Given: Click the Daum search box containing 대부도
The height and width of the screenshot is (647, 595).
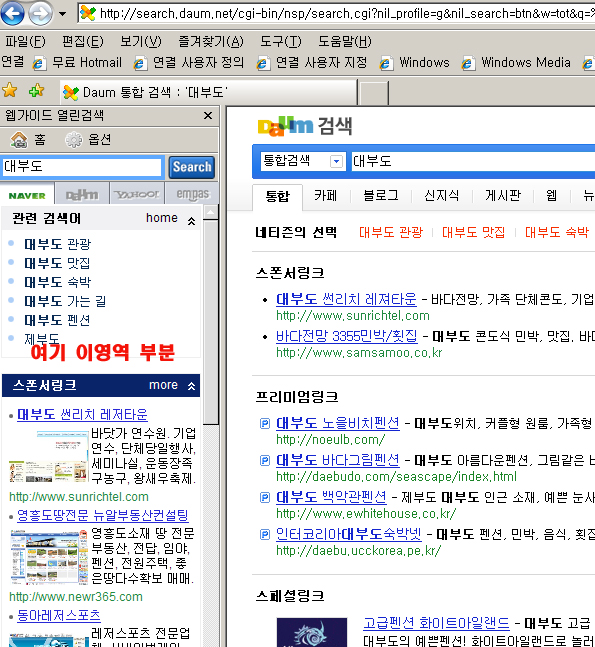Looking at the screenshot, I should click(x=473, y=161).
